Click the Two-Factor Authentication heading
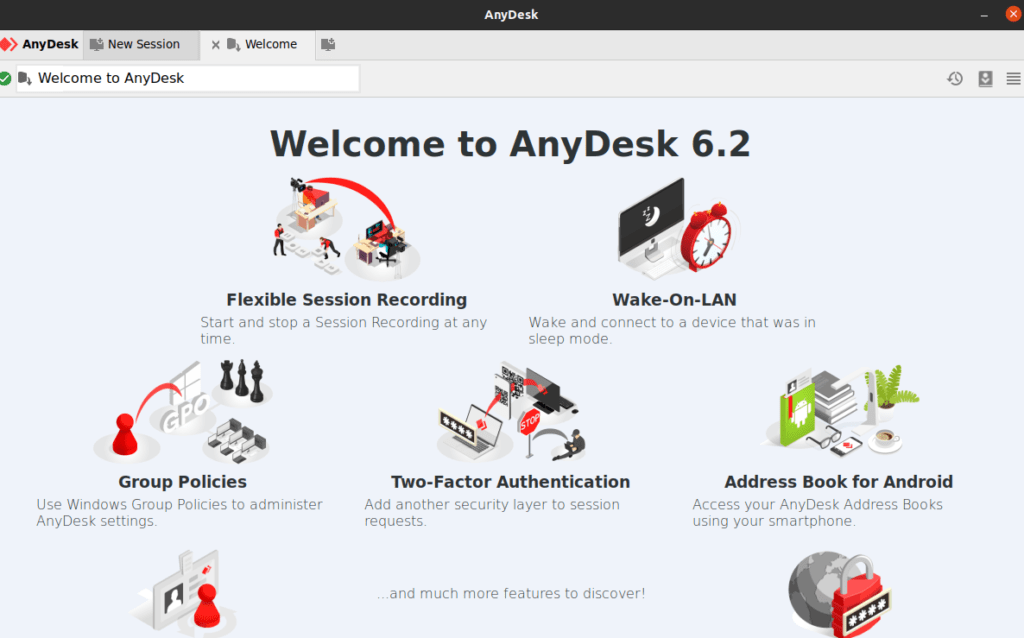Image resolution: width=1024 pixels, height=638 pixels. tap(511, 482)
